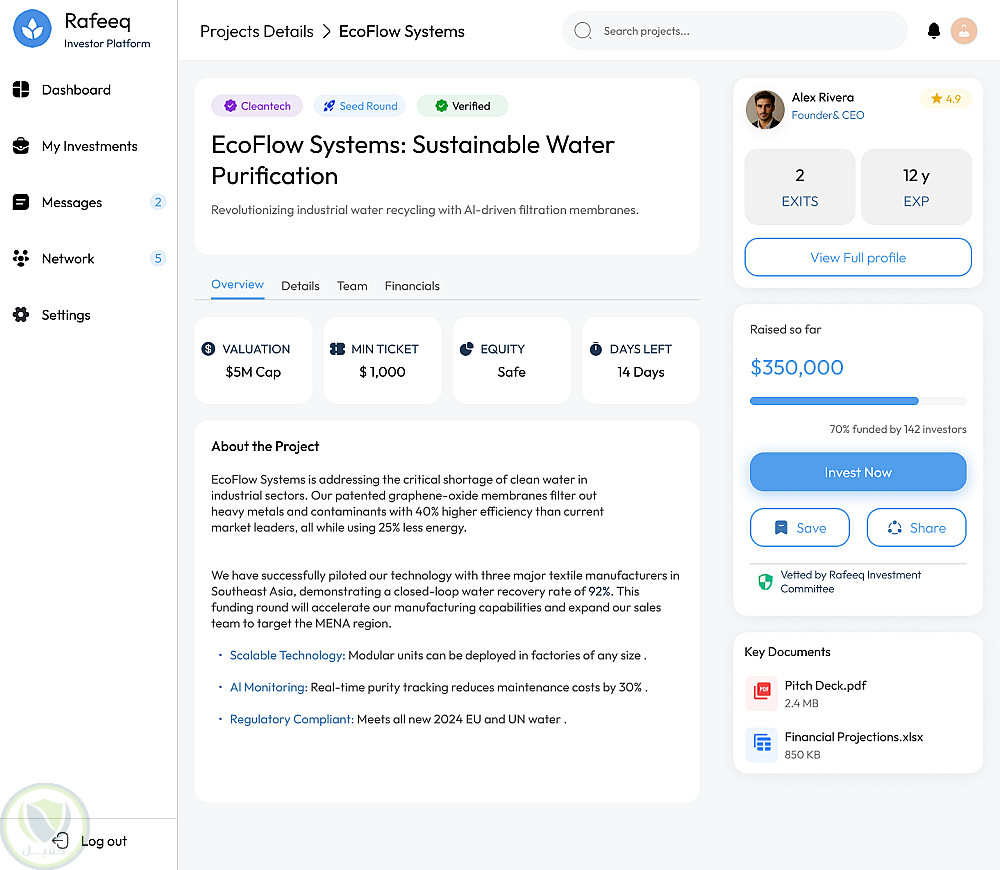The image size is (1000, 870).
Task: Open Settings gear in sidebar
Action: [x=21, y=315]
